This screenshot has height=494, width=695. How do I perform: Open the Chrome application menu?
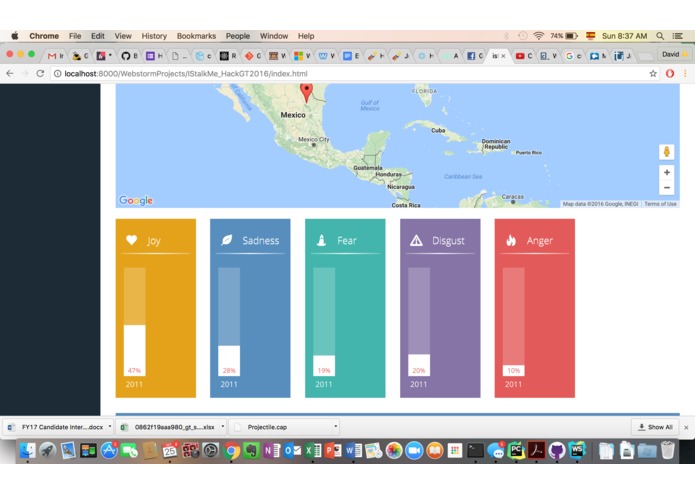point(44,36)
